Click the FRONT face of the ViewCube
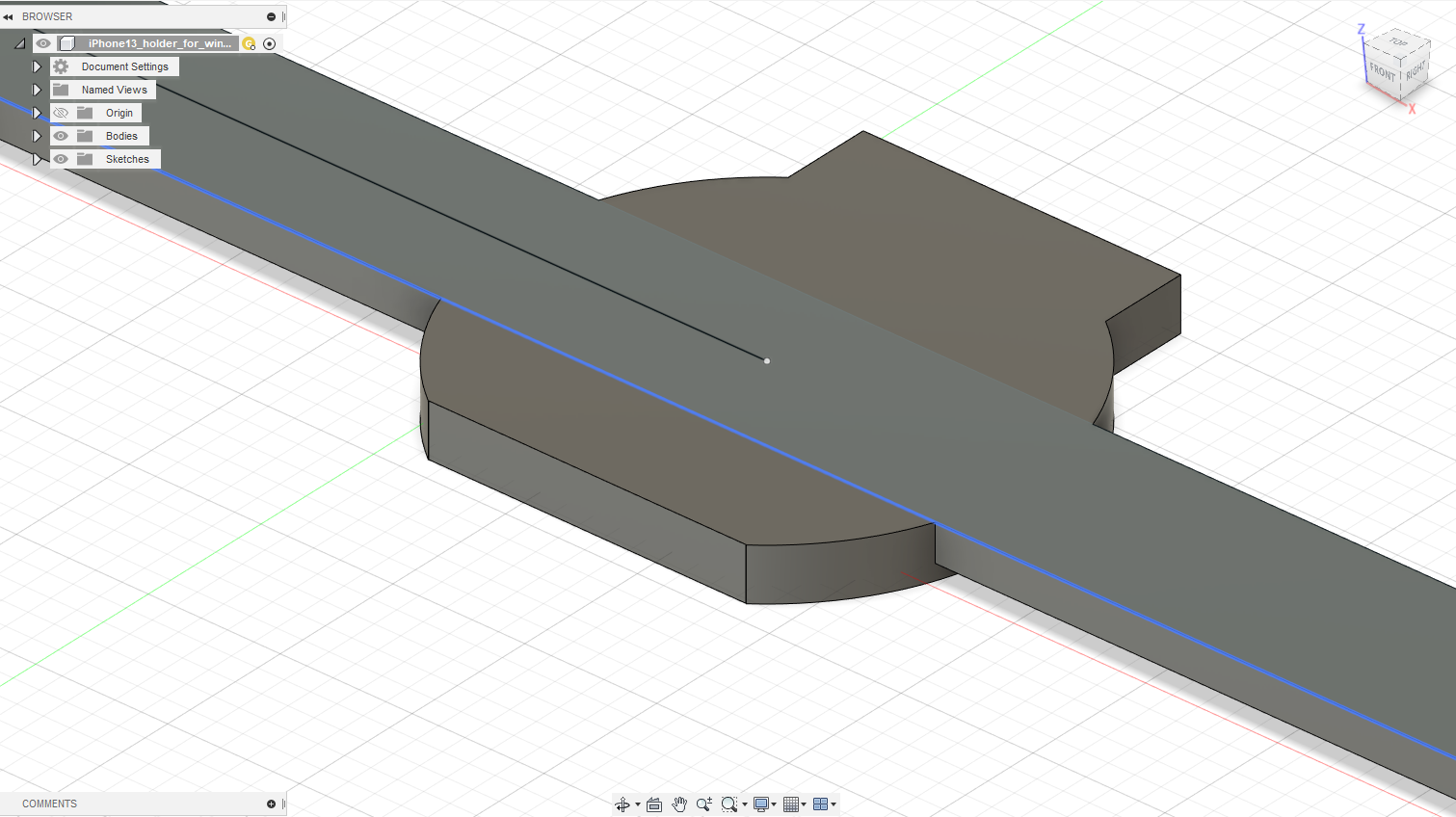1456x817 pixels. [1383, 73]
